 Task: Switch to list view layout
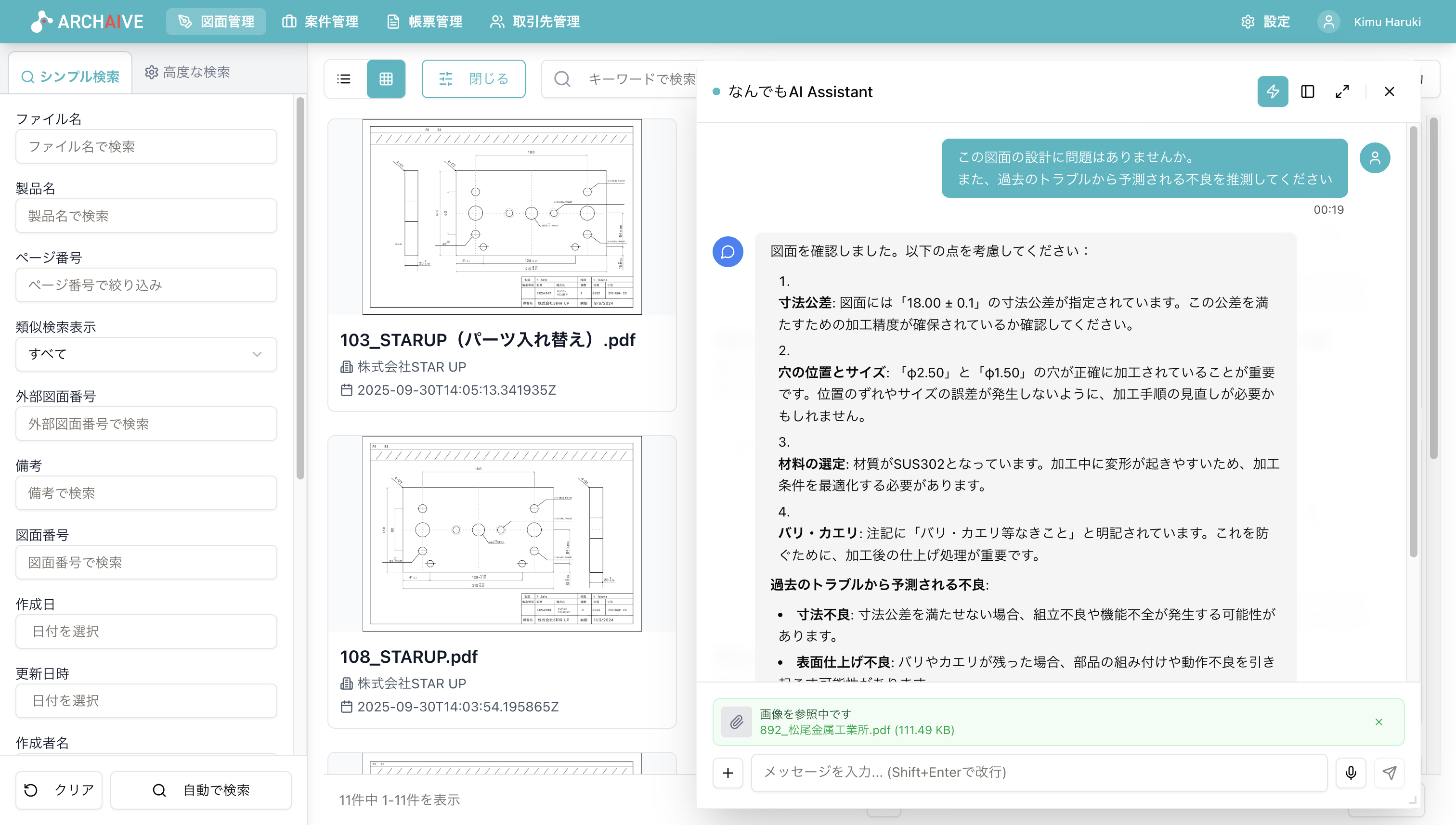(x=344, y=79)
